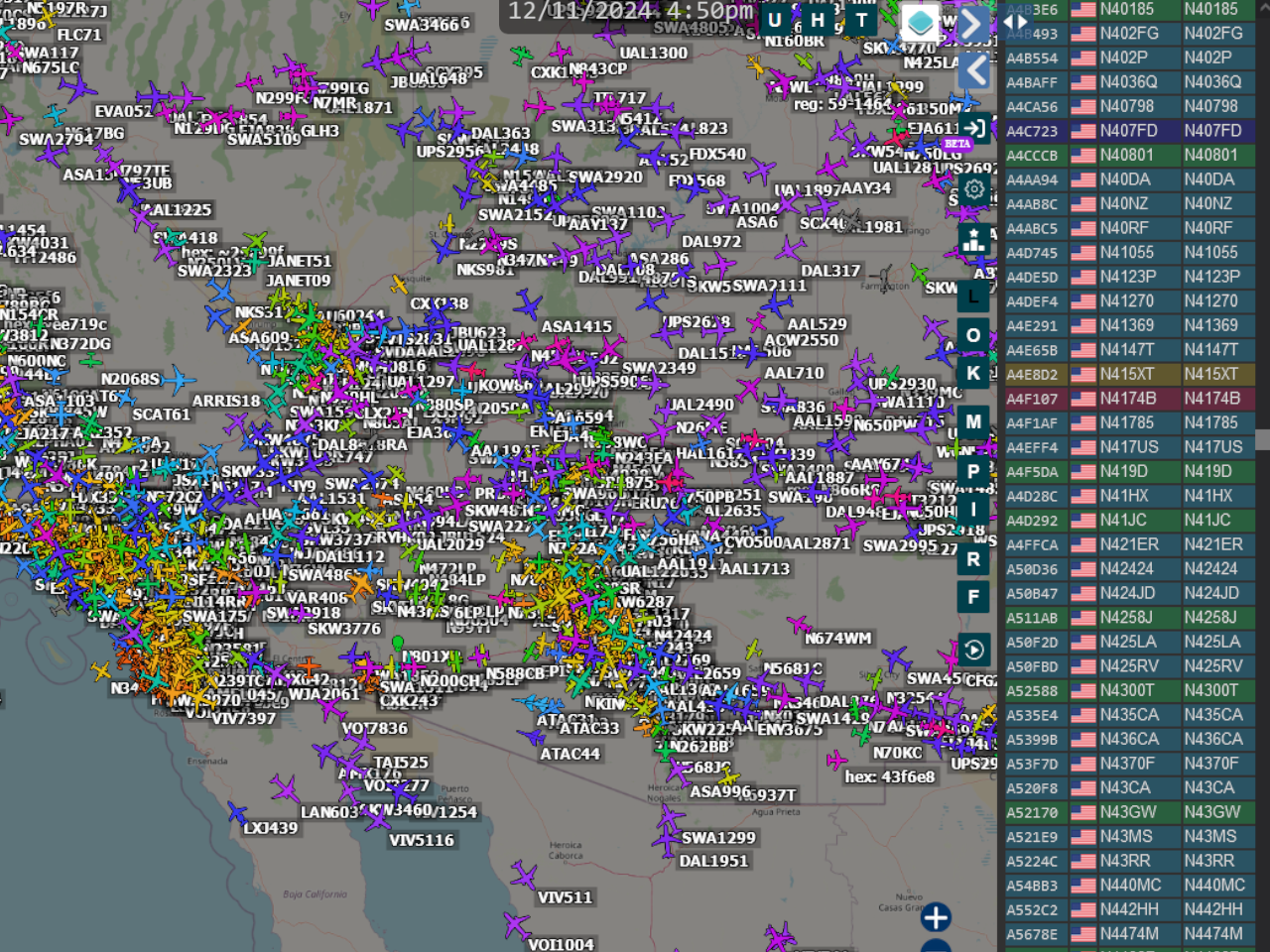Click the US flag in row A4C723
1270x952 pixels.
[x=1082, y=131]
